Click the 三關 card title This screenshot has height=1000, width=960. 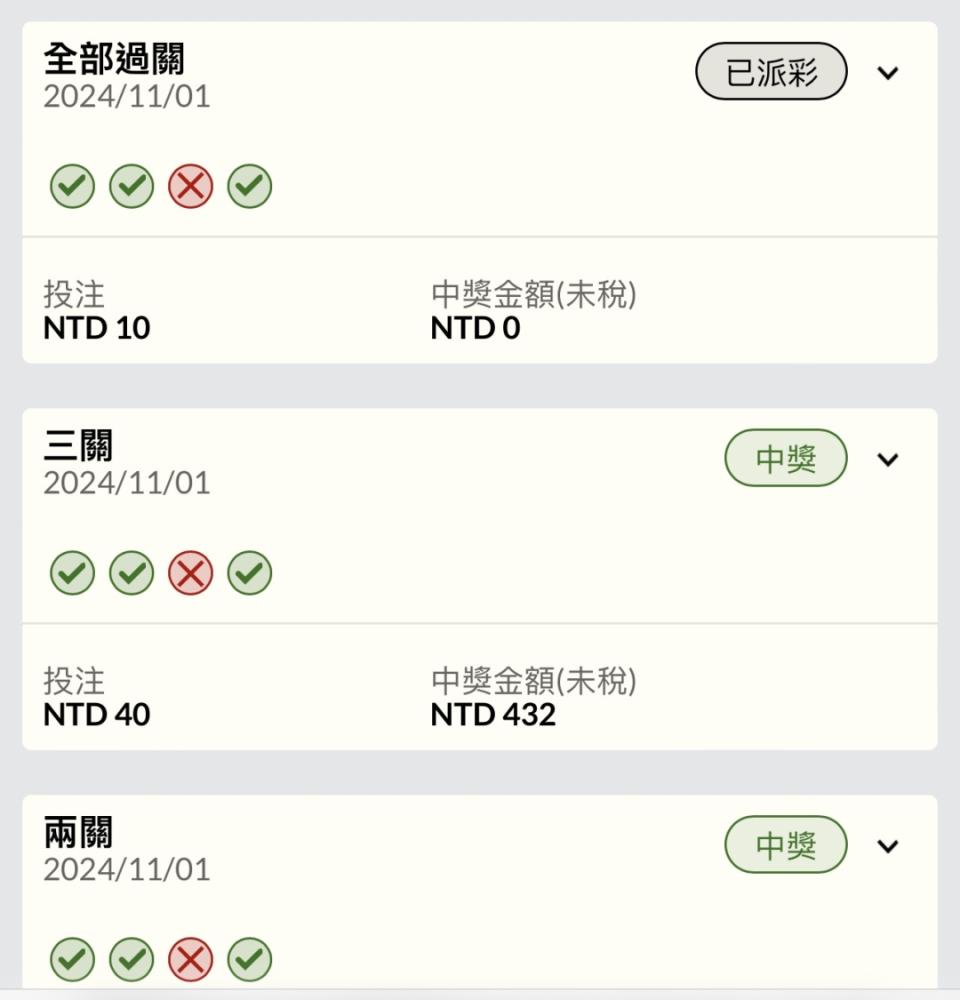point(78,445)
